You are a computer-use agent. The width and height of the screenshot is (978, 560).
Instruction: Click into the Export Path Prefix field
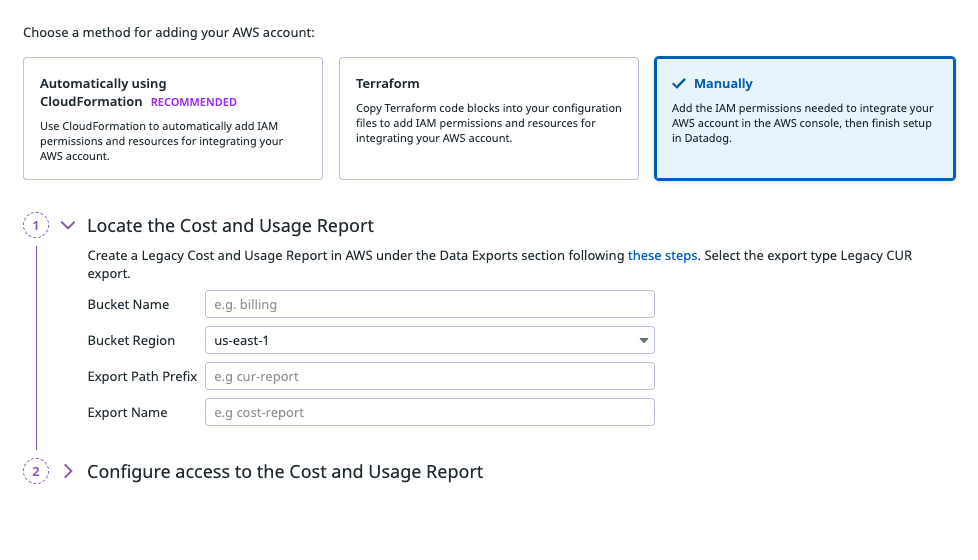429,377
